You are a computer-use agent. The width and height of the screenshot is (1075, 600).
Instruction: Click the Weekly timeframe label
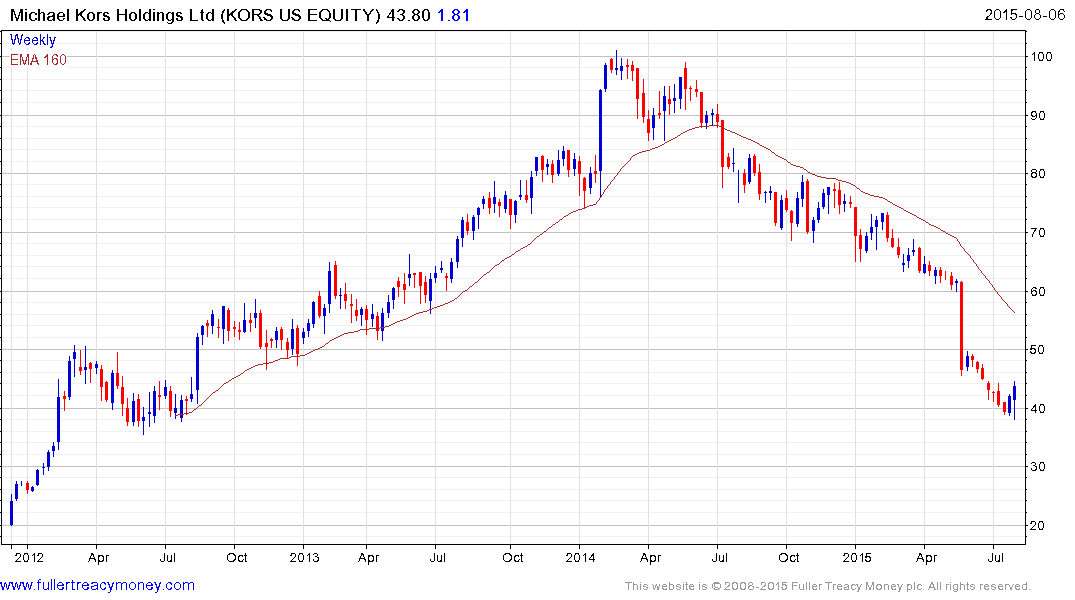(x=33, y=40)
